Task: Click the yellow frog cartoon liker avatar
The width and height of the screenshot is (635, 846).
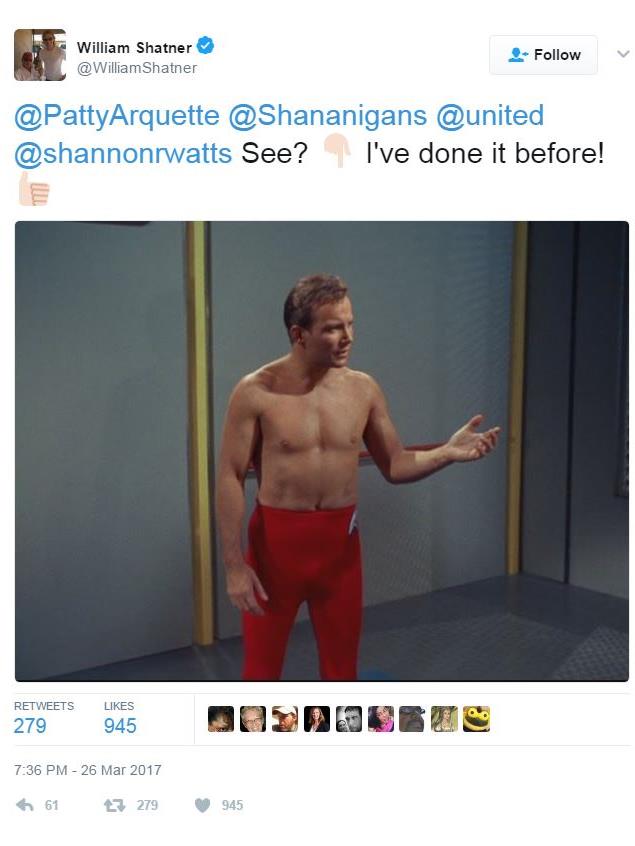Action: pos(476,719)
